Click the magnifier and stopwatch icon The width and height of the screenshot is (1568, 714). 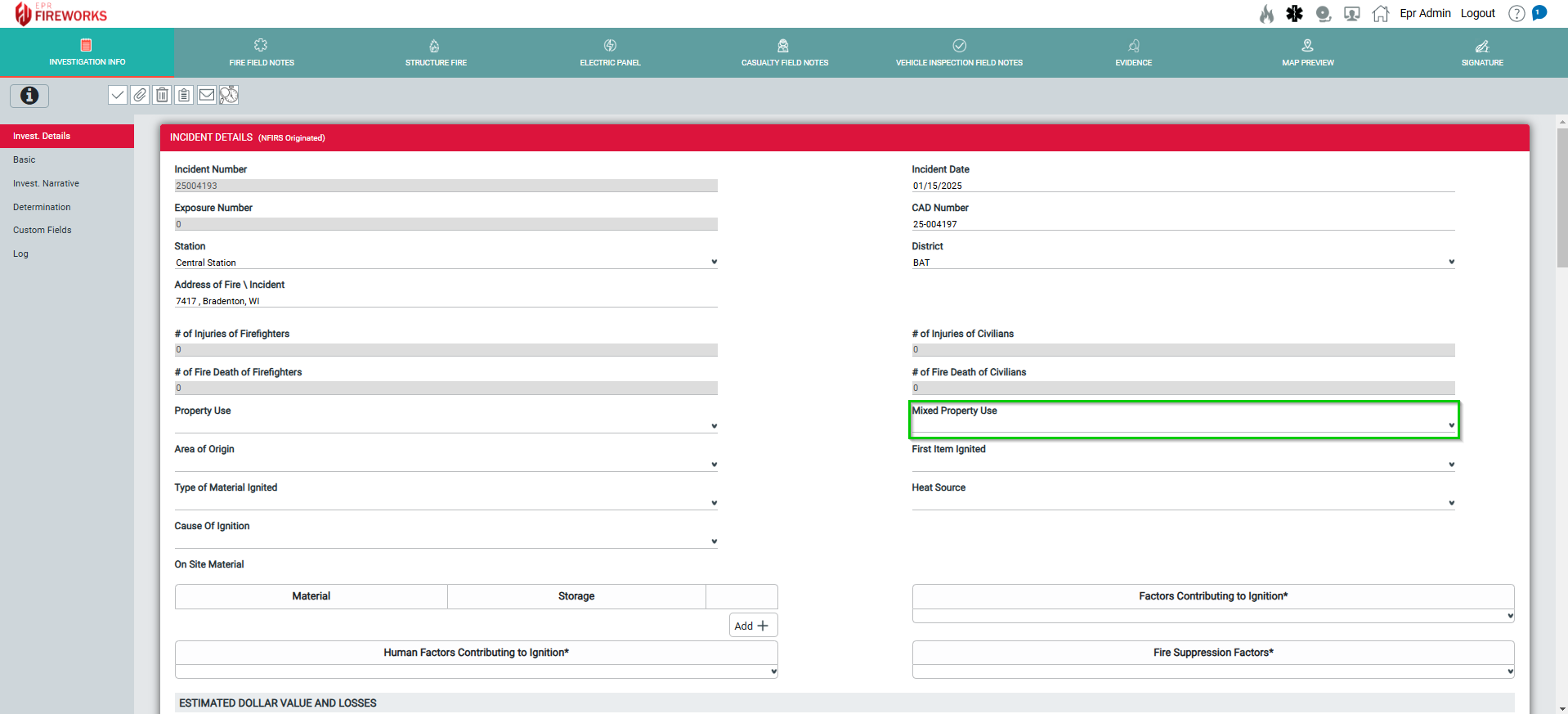coord(229,95)
